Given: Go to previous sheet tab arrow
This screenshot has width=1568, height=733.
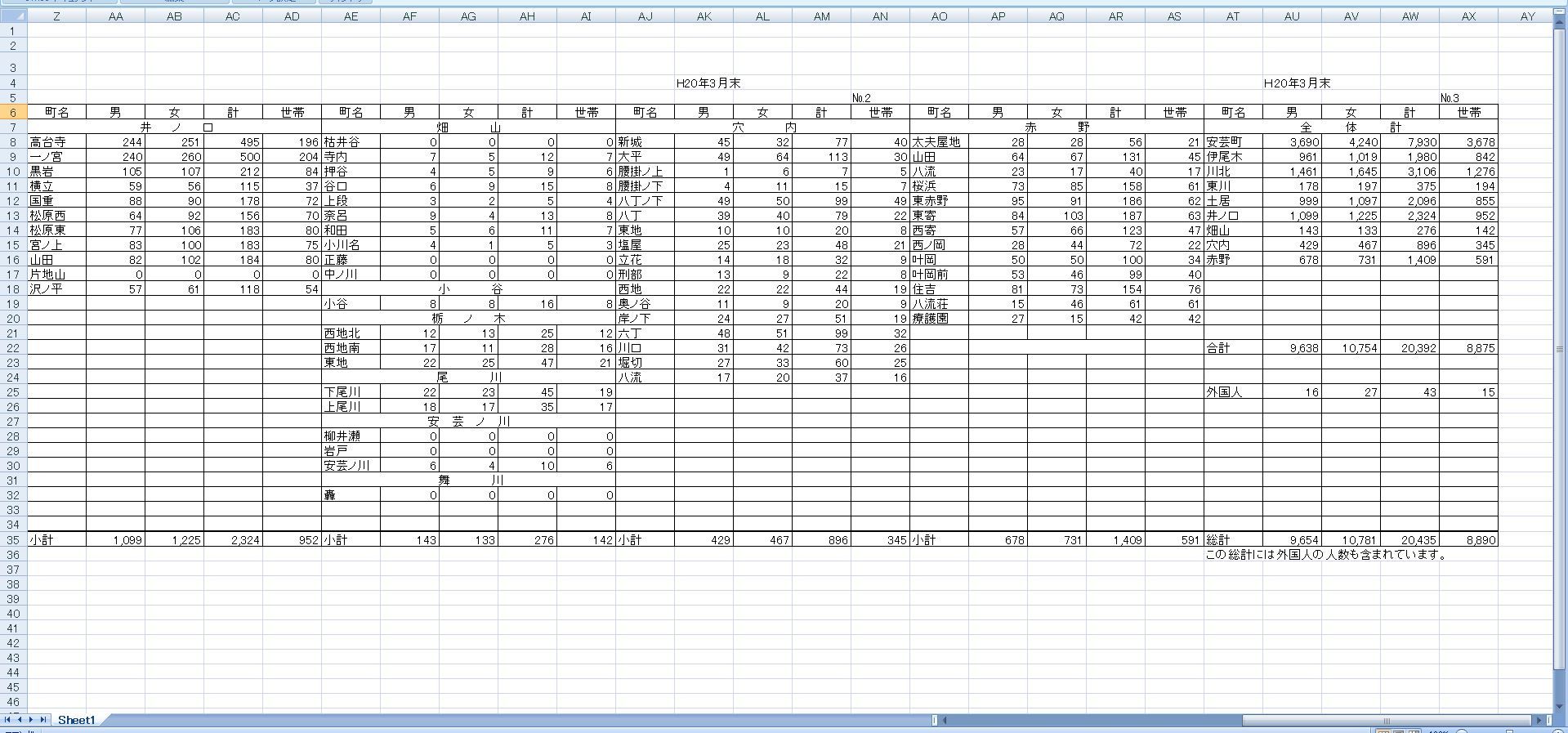Looking at the screenshot, I should click(x=20, y=720).
